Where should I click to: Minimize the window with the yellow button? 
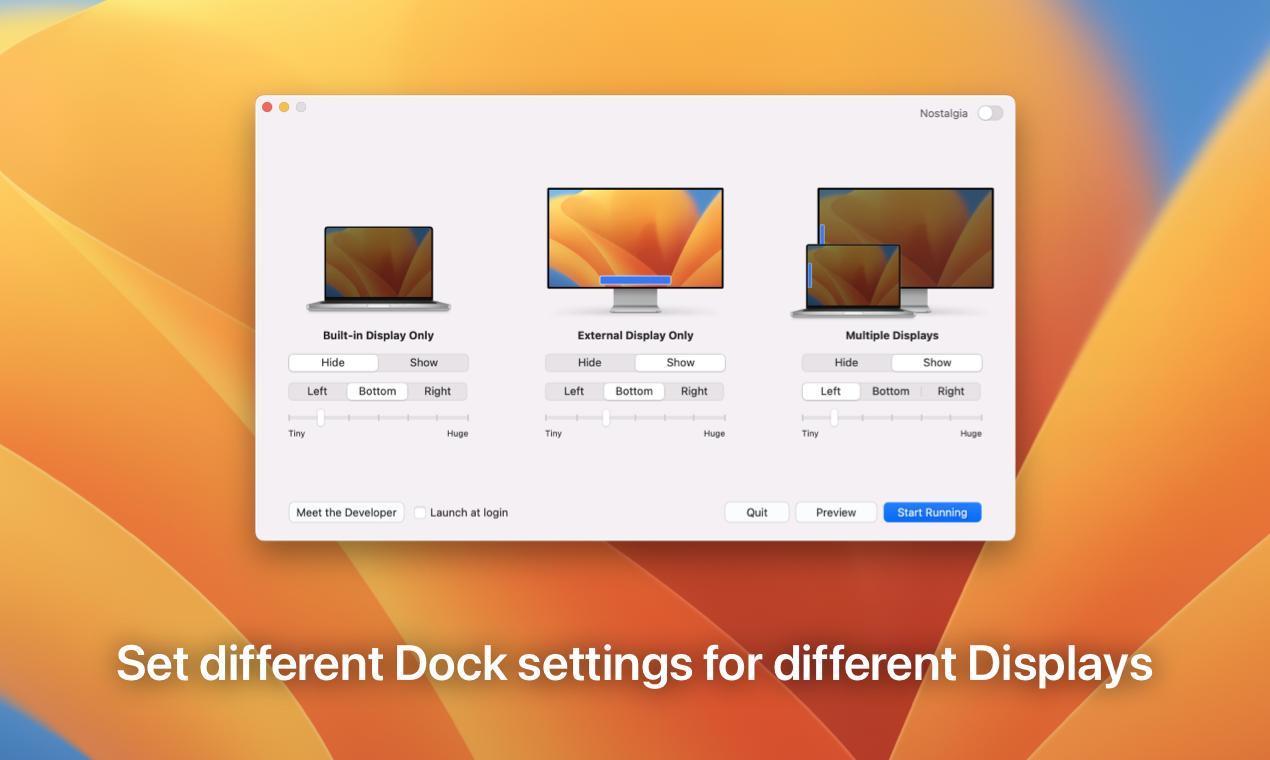[284, 107]
